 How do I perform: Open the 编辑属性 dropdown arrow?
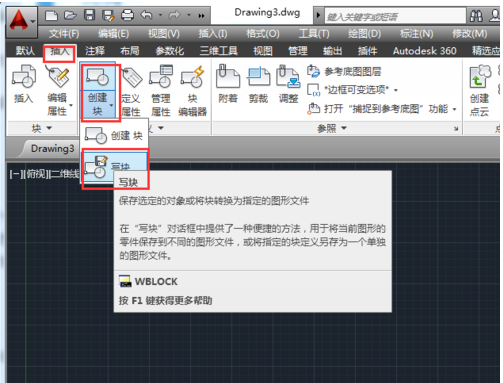71,105
